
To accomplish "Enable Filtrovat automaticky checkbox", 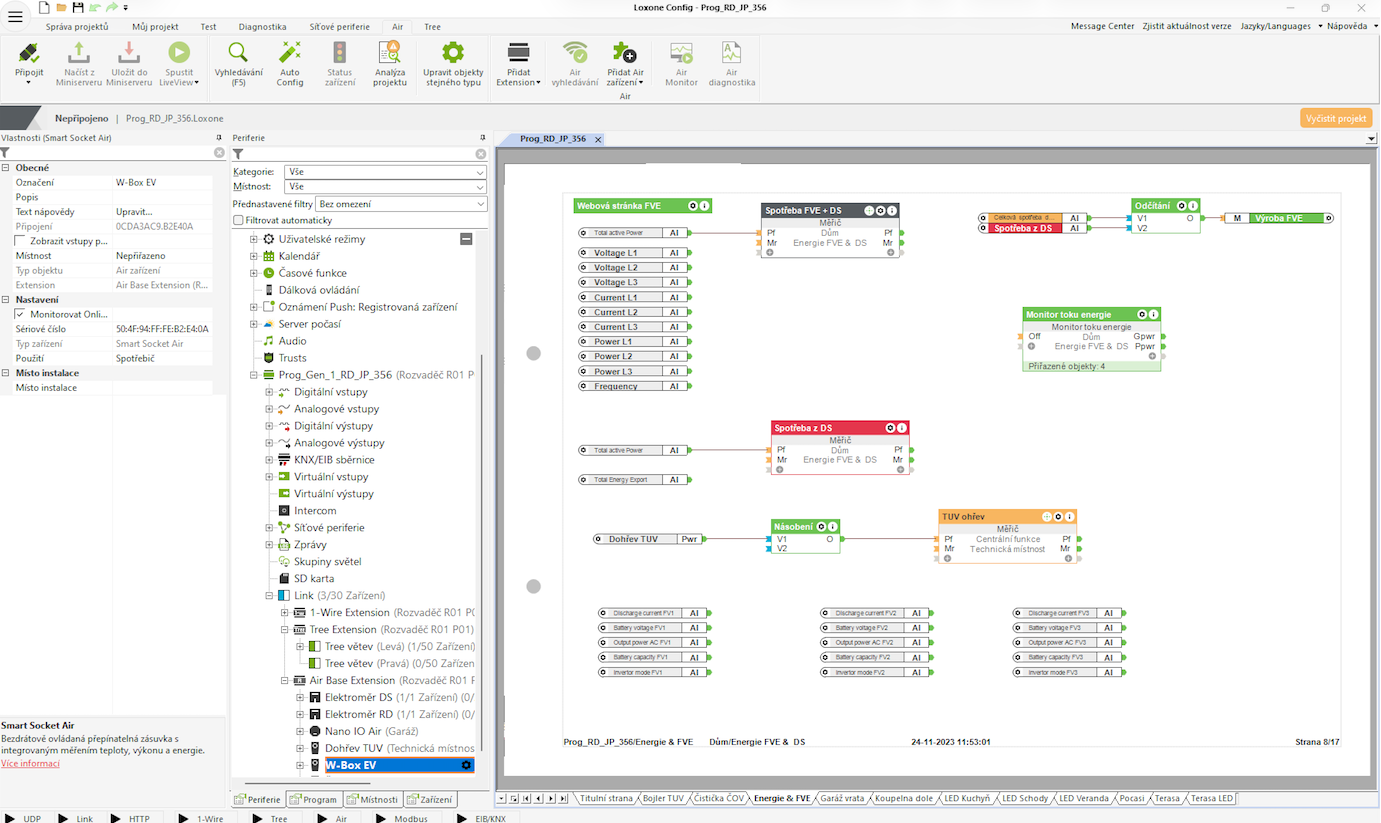I will (x=238, y=220).
